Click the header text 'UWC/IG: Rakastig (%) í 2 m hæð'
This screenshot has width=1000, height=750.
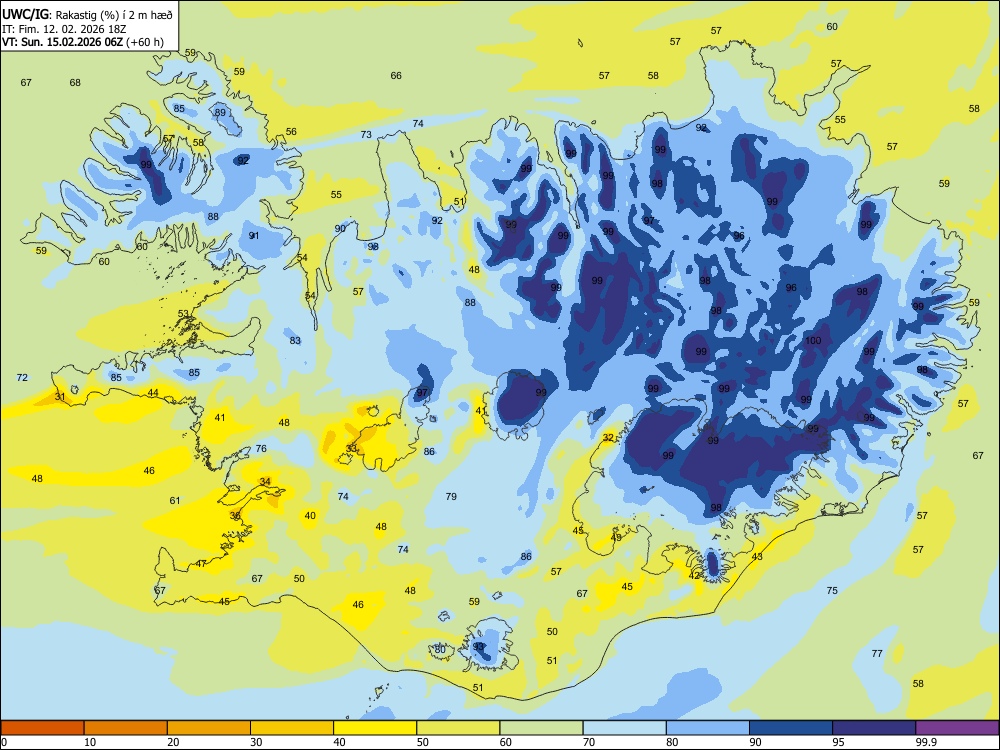(87, 14)
